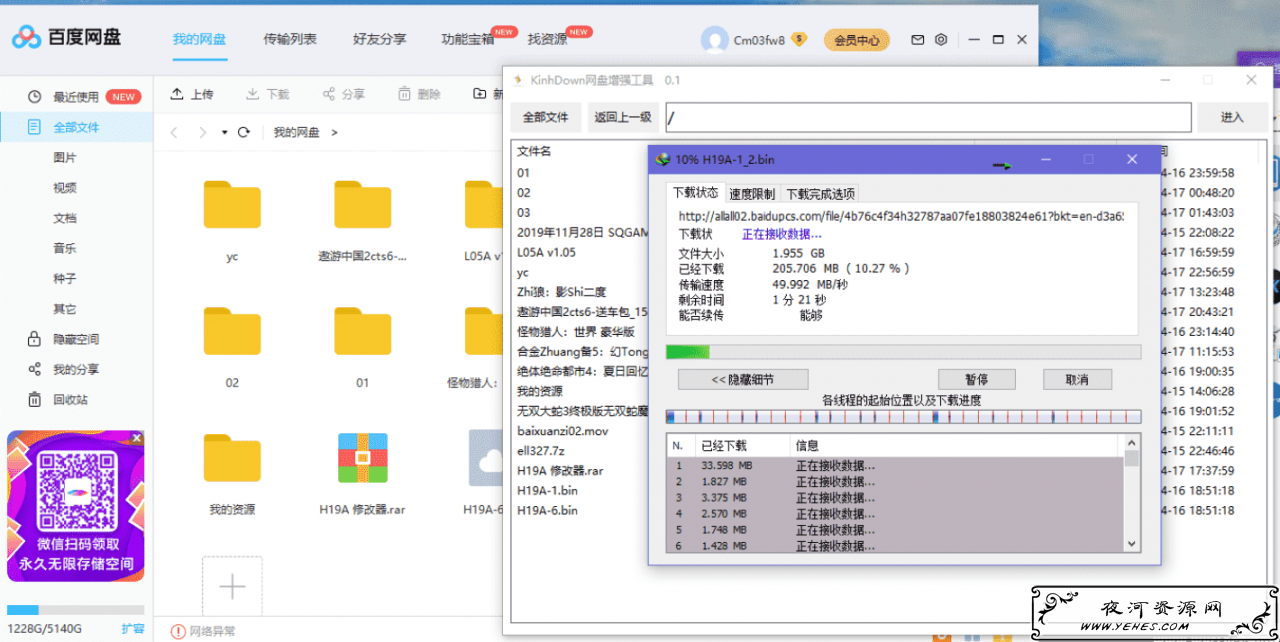
Task: Click 进入 button in KinhDown
Action: pyautogui.click(x=1232, y=117)
